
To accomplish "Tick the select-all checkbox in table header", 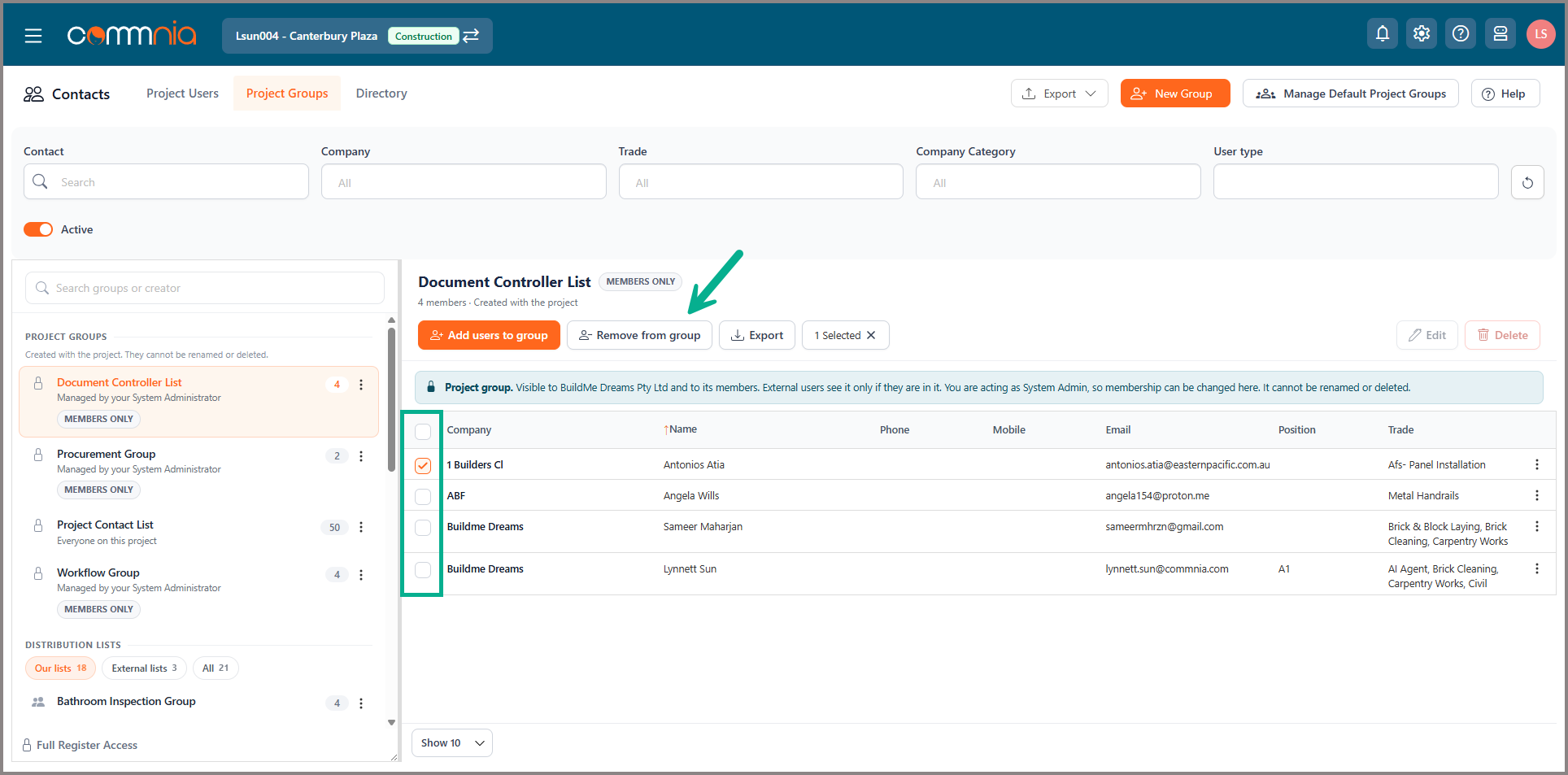I will point(423,431).
